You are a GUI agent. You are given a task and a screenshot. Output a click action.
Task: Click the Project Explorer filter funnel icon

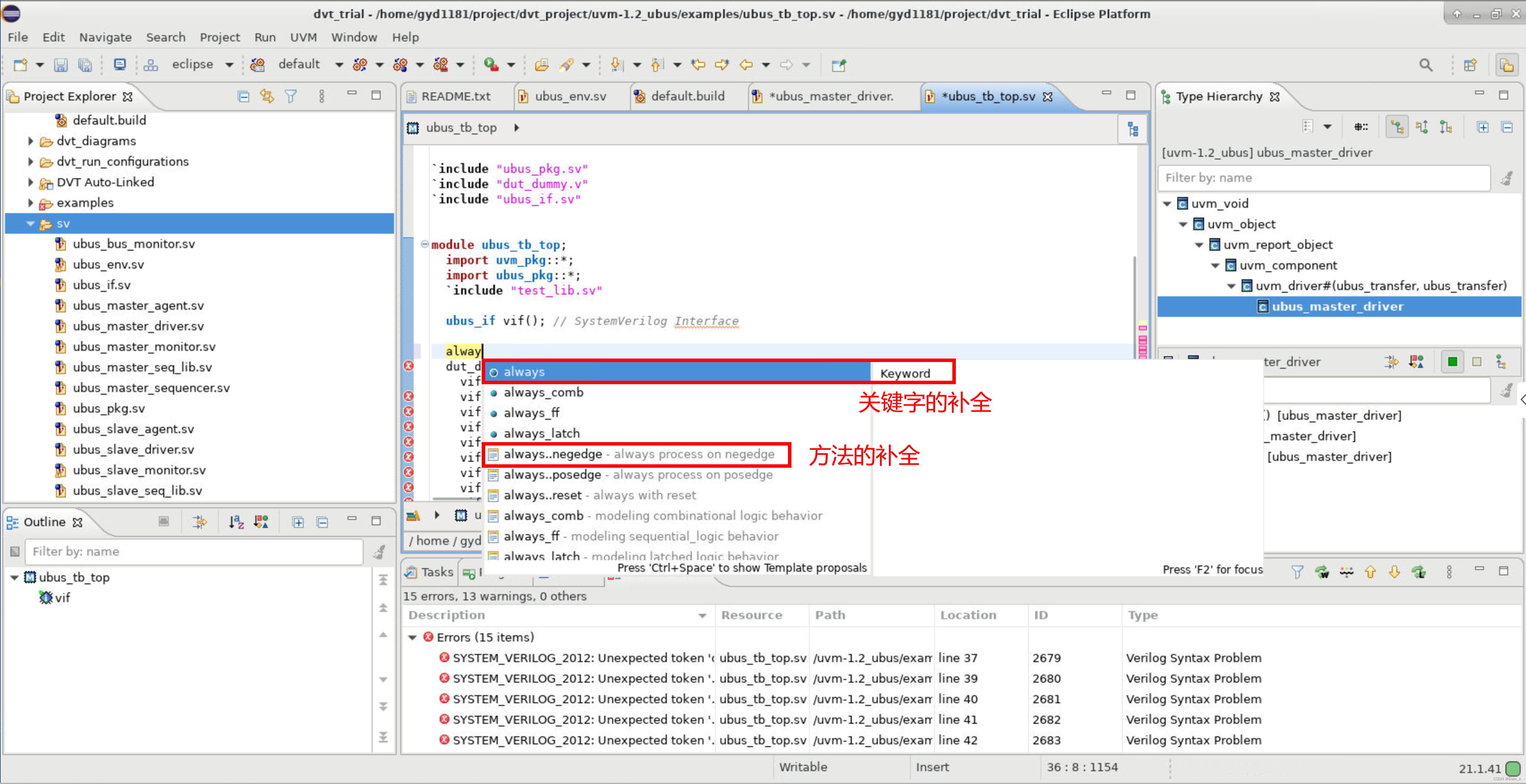point(290,96)
